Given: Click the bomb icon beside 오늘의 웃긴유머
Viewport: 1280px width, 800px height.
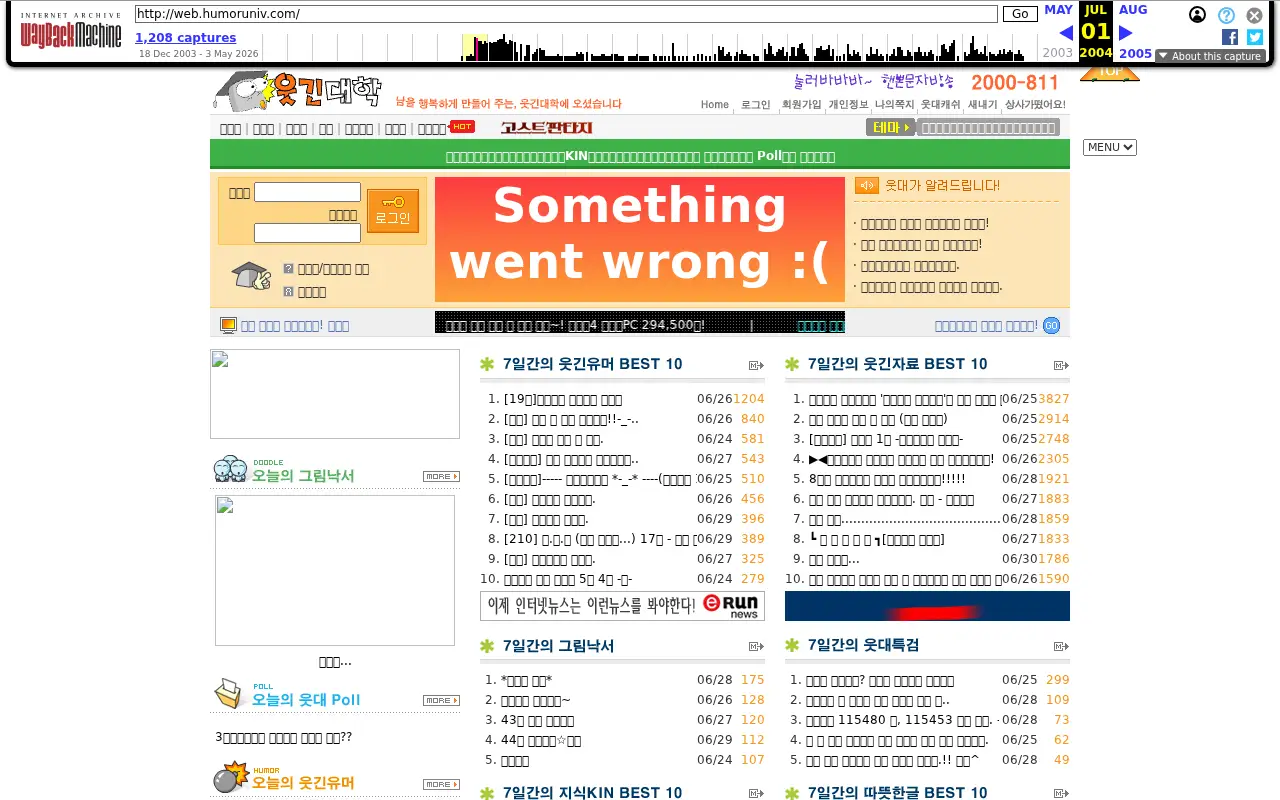Looking at the screenshot, I should coord(231,778).
